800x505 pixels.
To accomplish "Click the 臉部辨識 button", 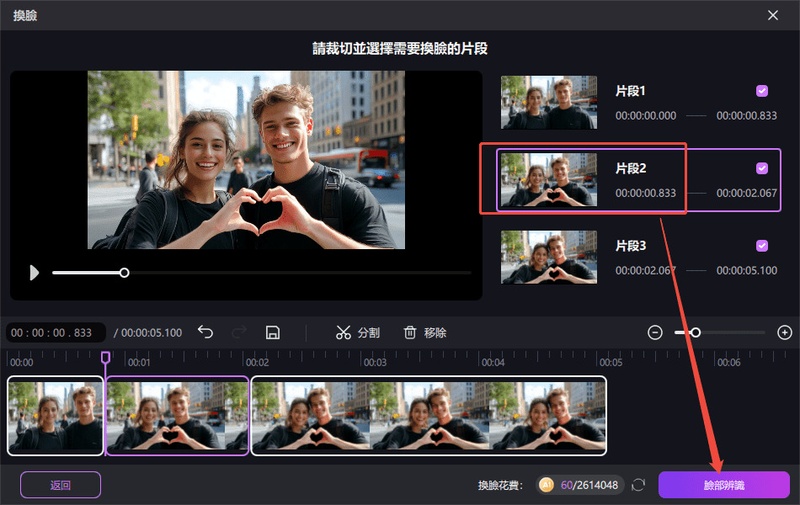I will point(724,485).
